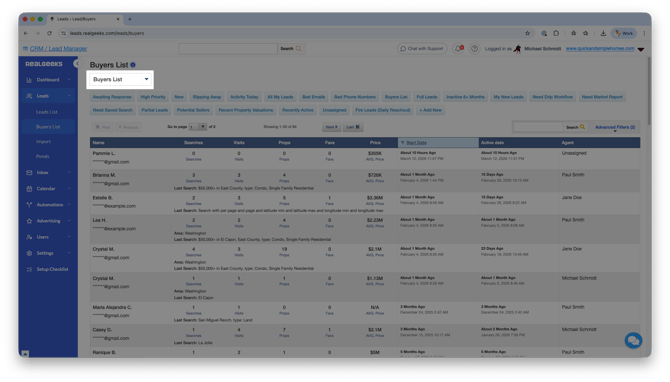The width and height of the screenshot is (670, 382).
Task: Open lead Estelle B.
Action: [x=103, y=198]
